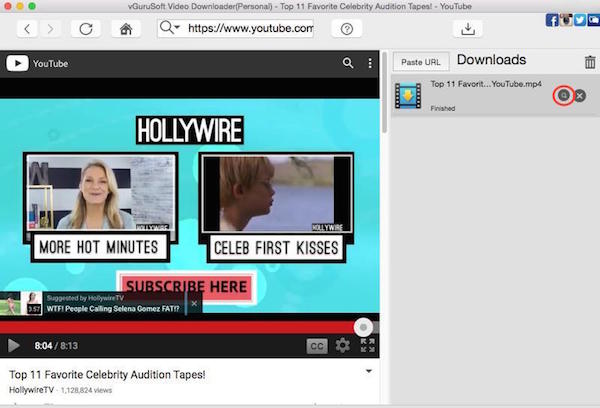Open the CELEB FIRST KISSES video card
600x408 pixels.
(276, 207)
